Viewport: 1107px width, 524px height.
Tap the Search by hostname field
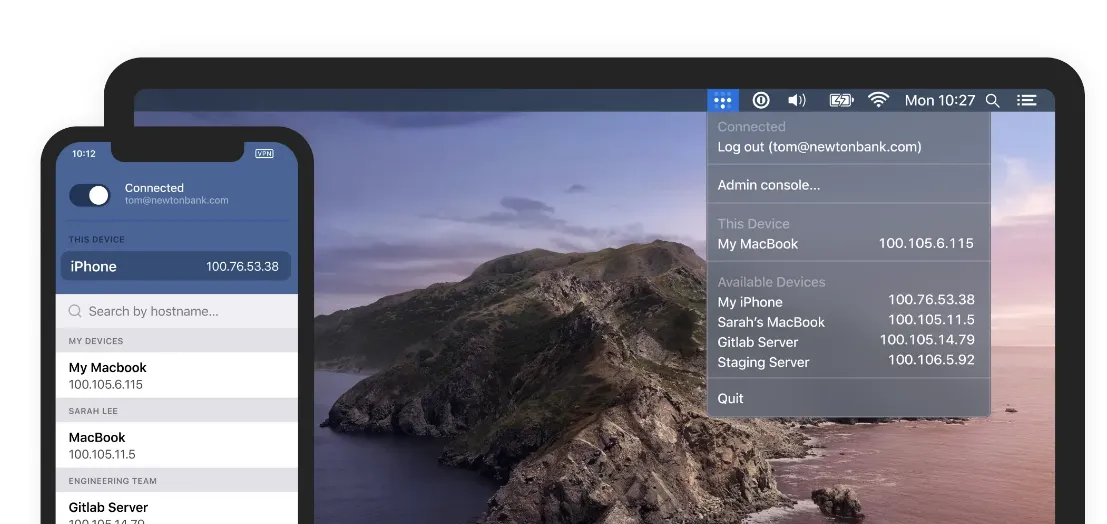176,311
